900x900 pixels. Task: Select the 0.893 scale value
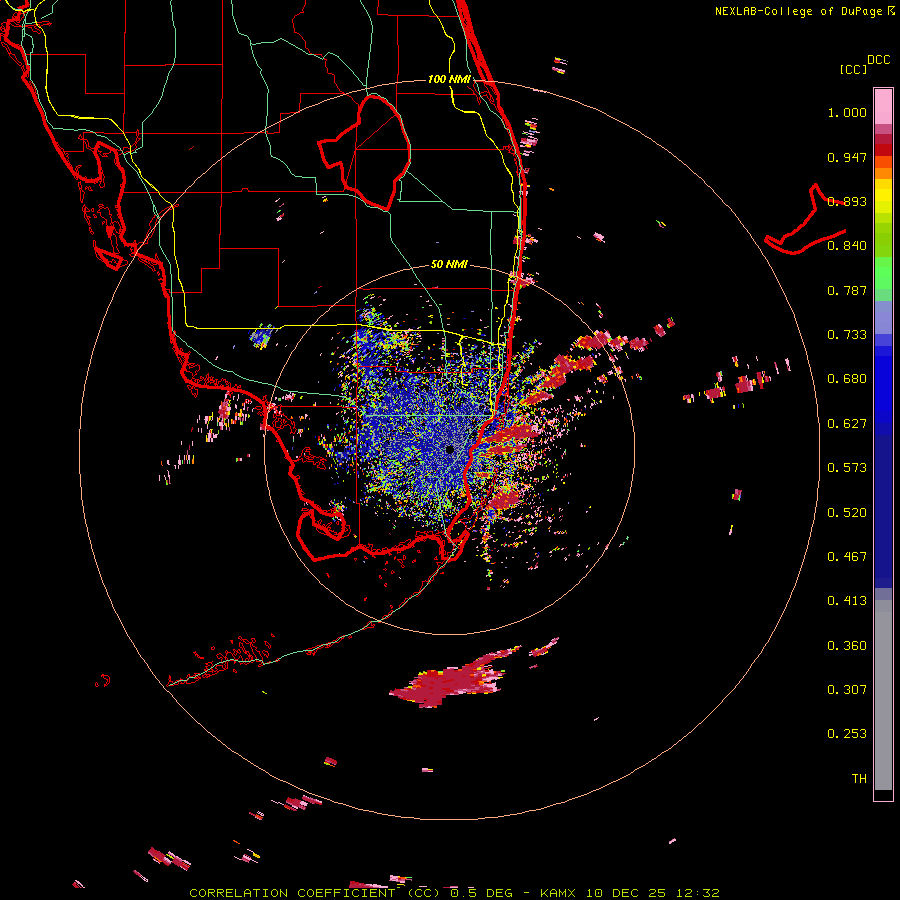[847, 201]
